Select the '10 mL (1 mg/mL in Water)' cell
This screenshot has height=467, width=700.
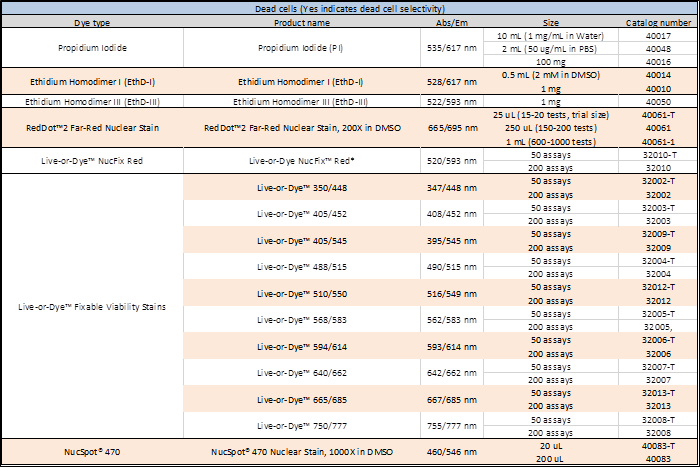click(x=550, y=35)
